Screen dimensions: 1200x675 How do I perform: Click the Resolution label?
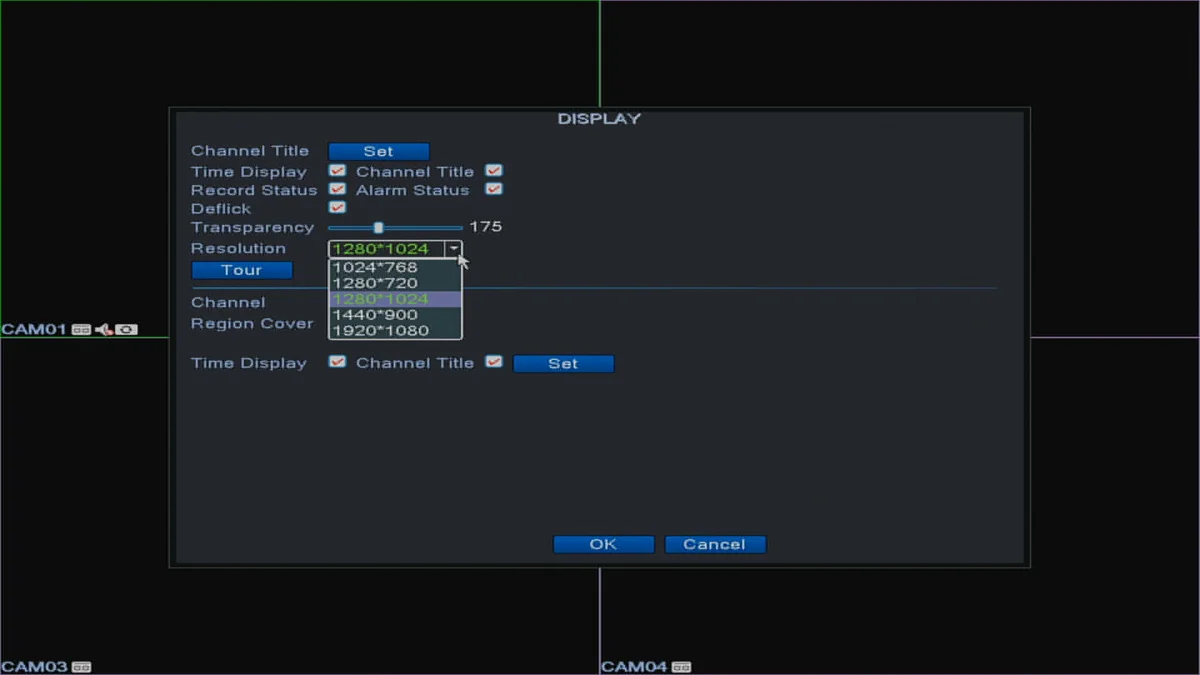click(x=238, y=249)
